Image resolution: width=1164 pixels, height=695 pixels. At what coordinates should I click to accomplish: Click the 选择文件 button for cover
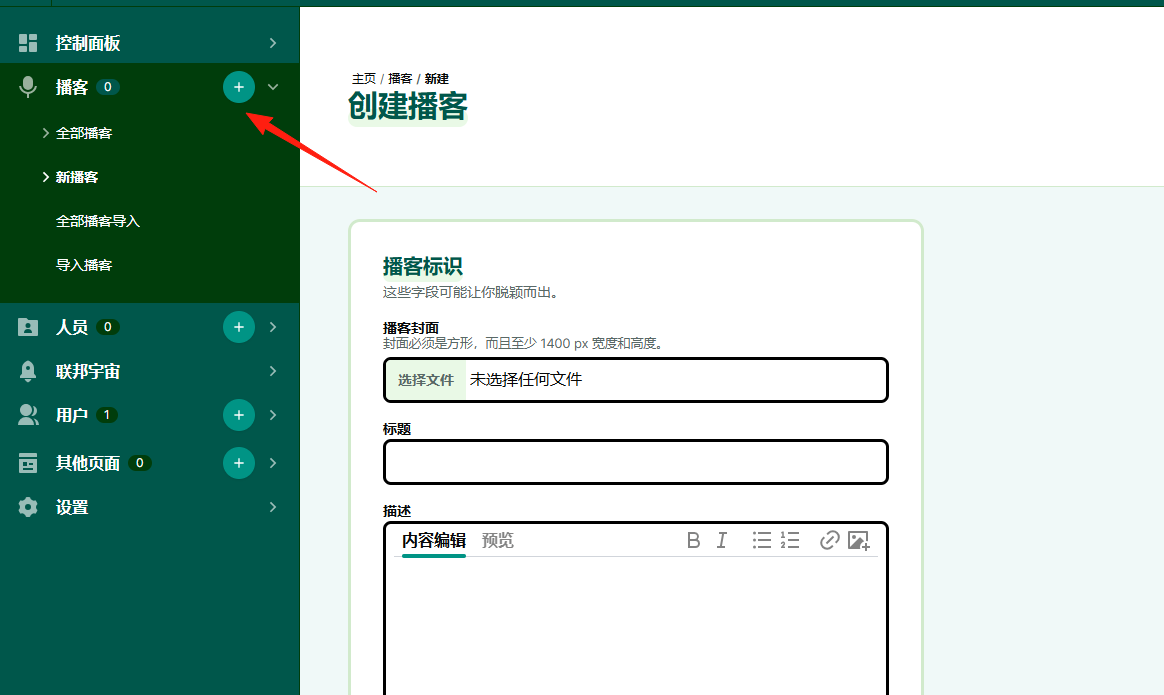[x=425, y=380]
